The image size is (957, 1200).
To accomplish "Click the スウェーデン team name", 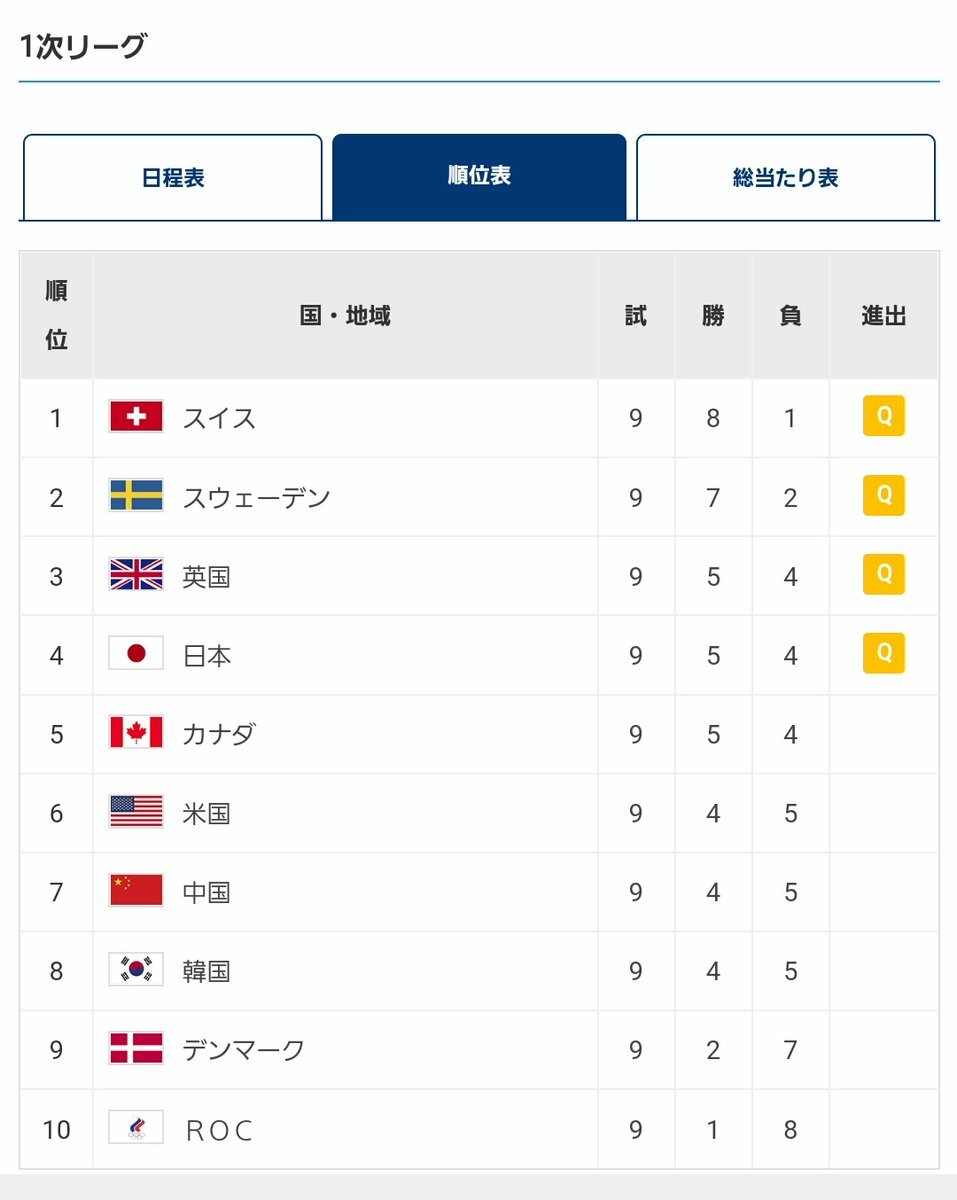I will pyautogui.click(x=256, y=497).
